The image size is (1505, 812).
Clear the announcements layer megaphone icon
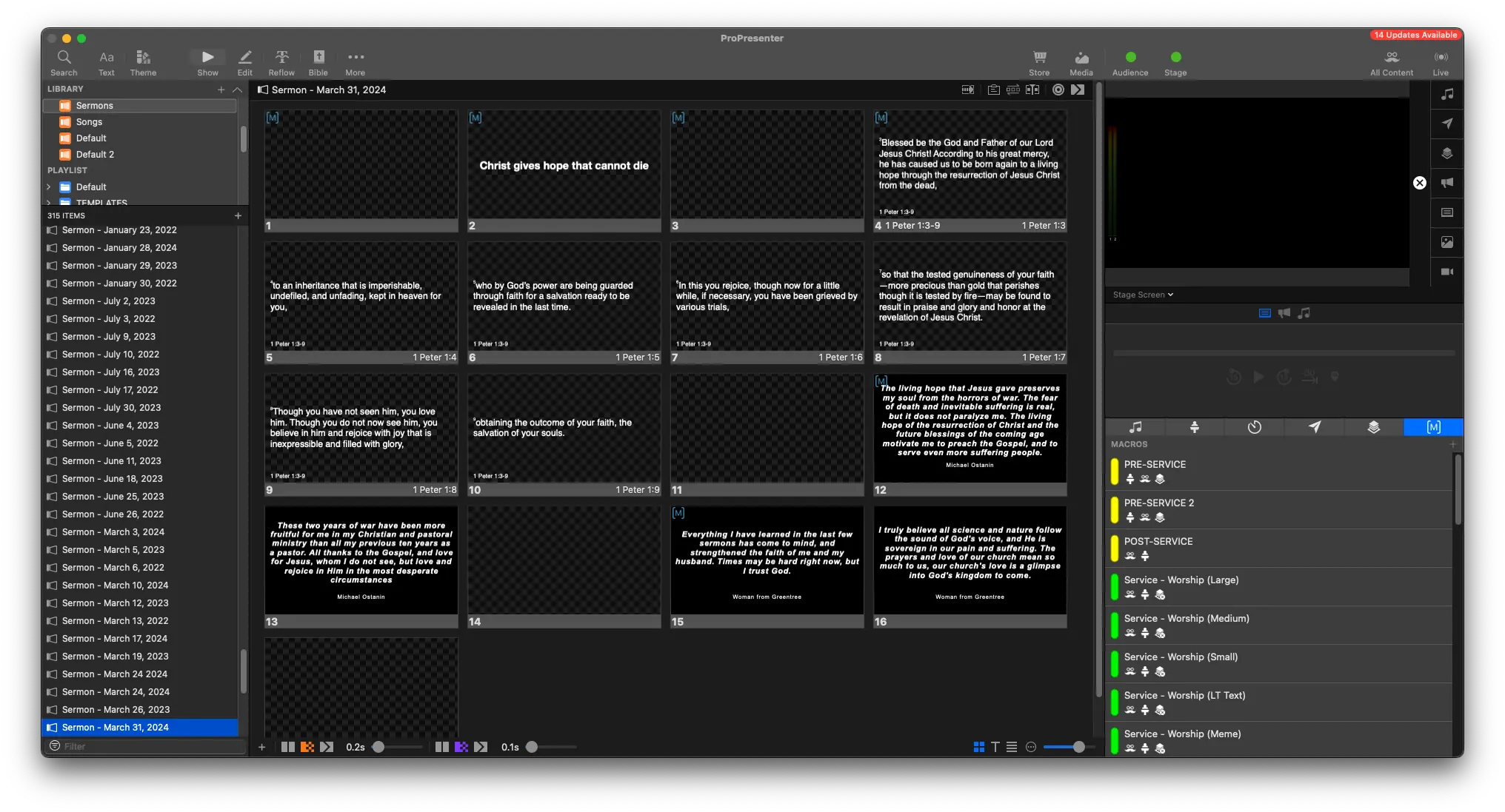[x=1446, y=183]
